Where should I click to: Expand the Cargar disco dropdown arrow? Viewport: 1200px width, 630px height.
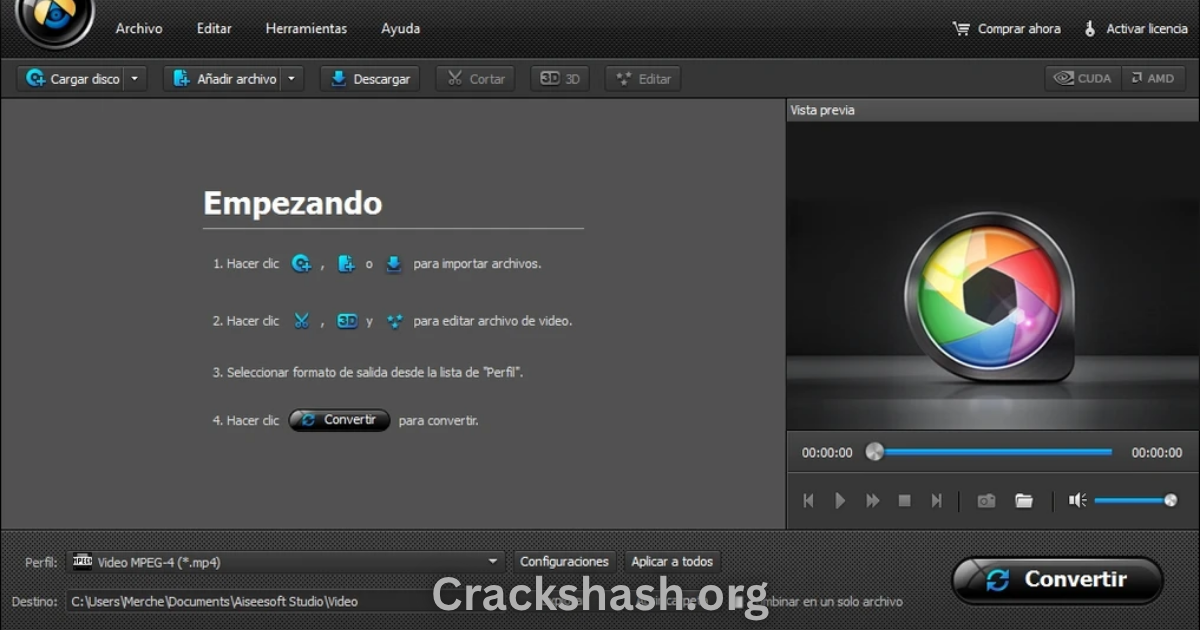(136, 79)
